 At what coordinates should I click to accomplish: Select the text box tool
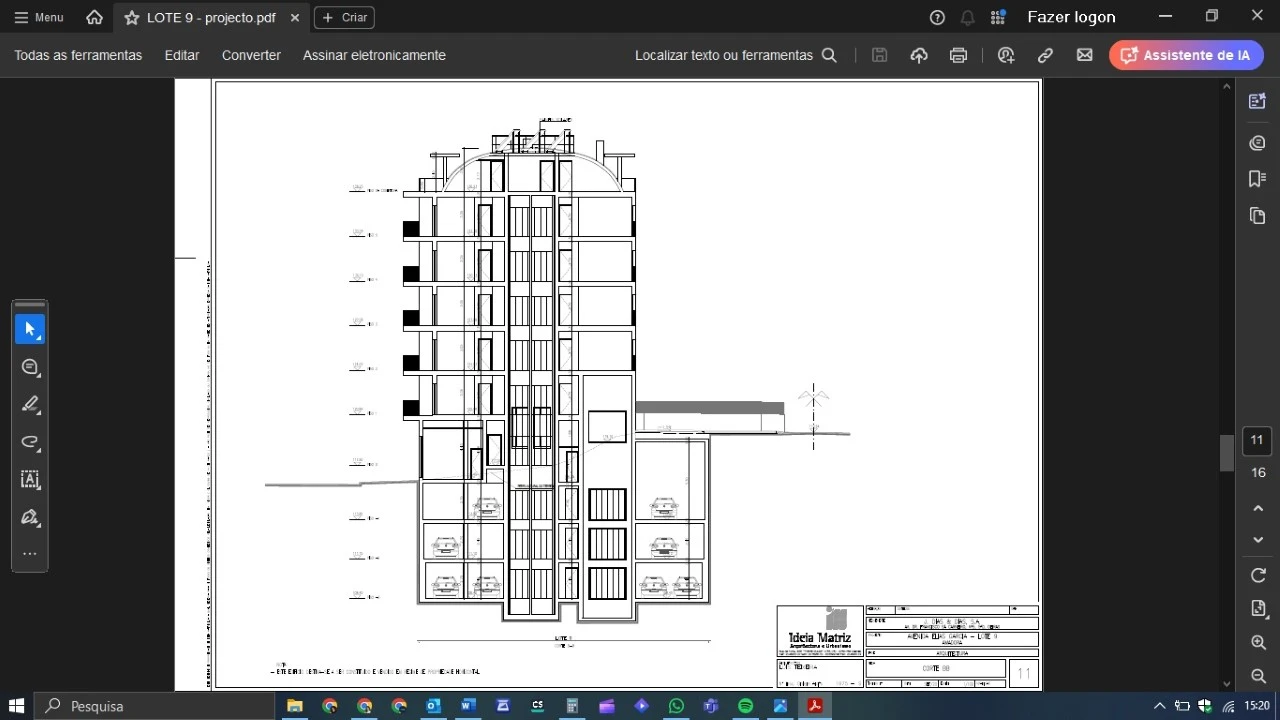(30, 480)
